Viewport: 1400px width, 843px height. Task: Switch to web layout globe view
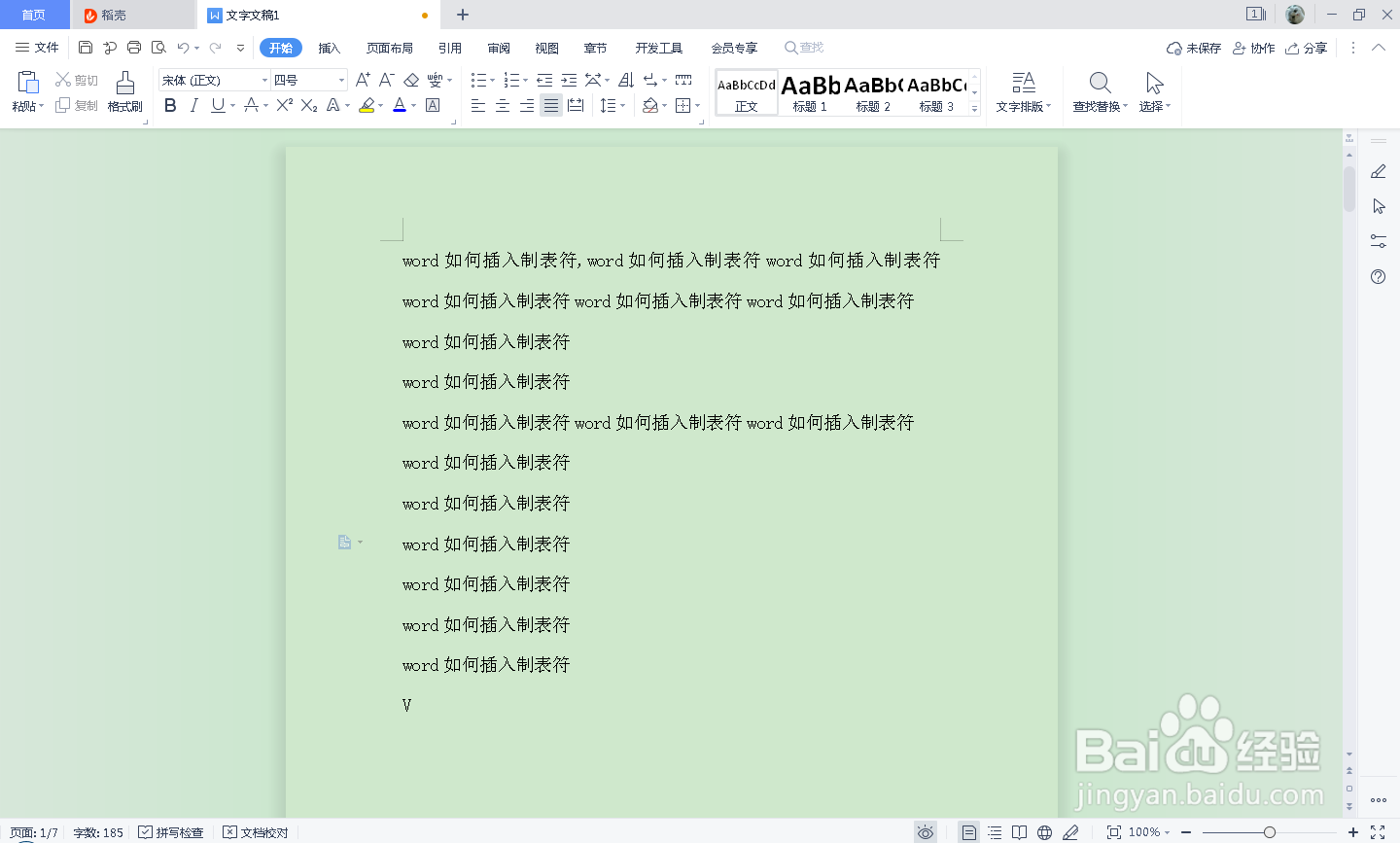coord(1044,832)
